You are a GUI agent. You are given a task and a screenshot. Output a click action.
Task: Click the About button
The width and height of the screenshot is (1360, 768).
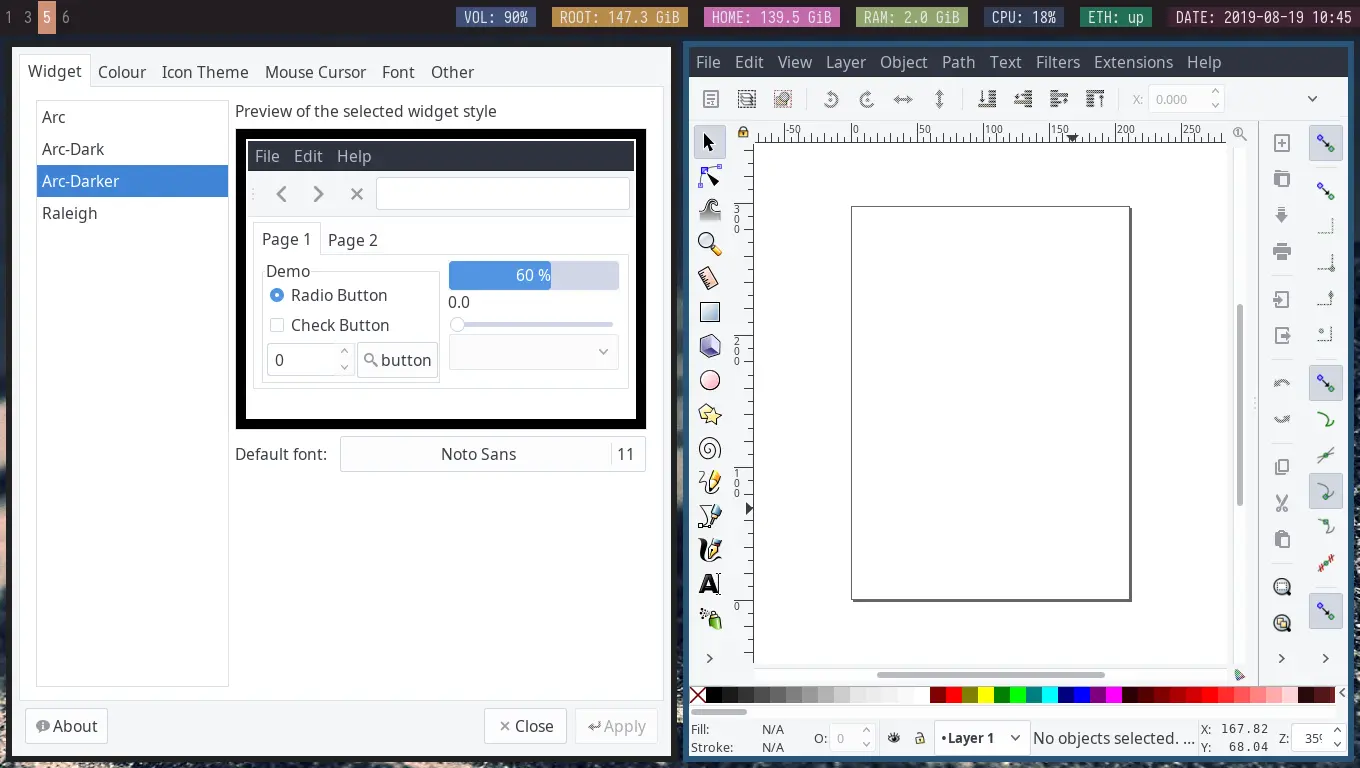(x=67, y=726)
